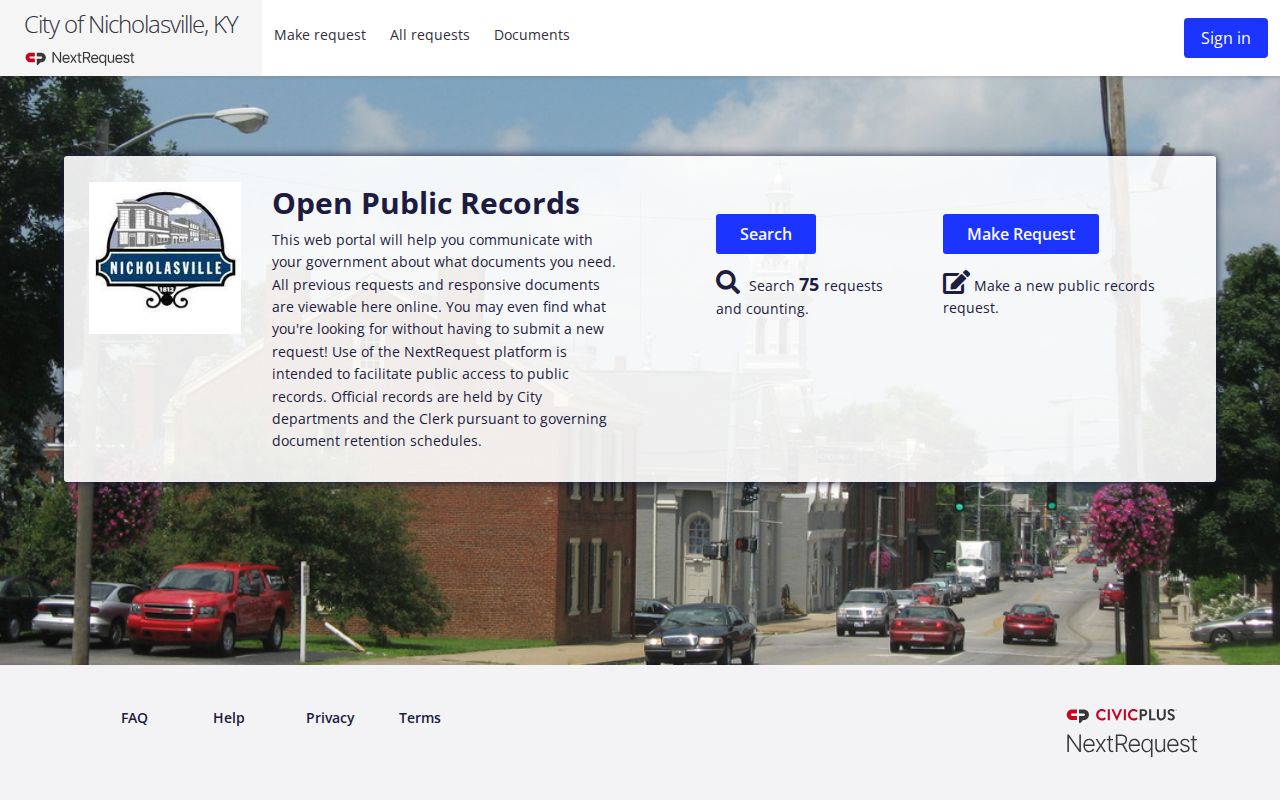Click the portal description paragraph

point(444,340)
